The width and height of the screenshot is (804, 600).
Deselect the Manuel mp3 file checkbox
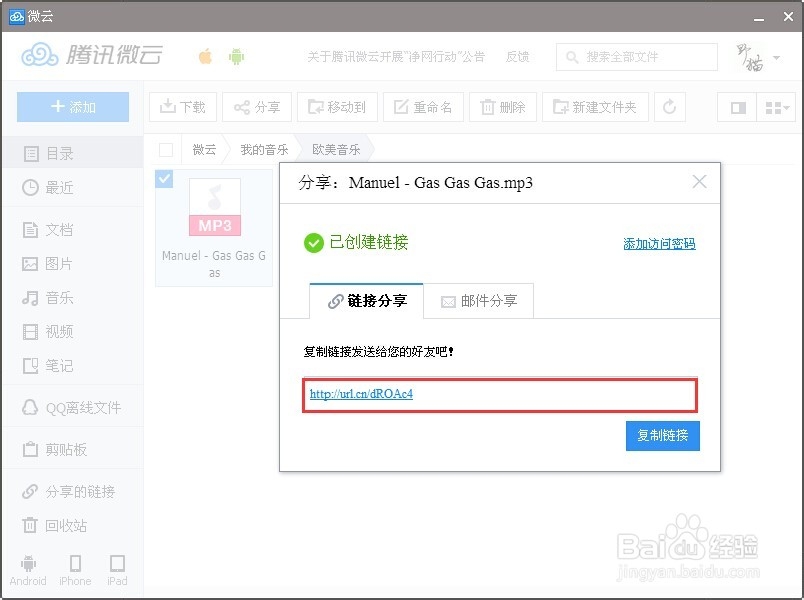pos(163,178)
